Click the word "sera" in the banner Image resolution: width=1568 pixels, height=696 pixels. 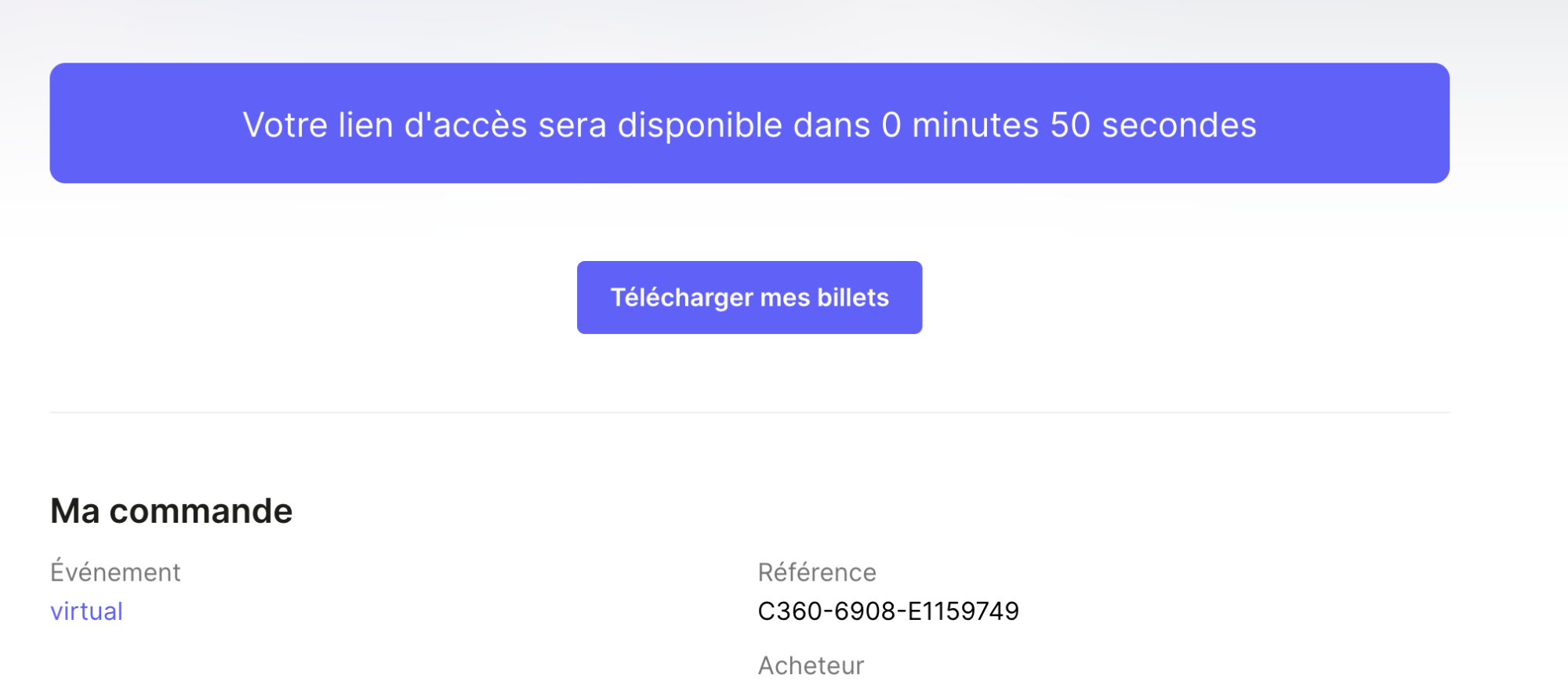coord(572,125)
